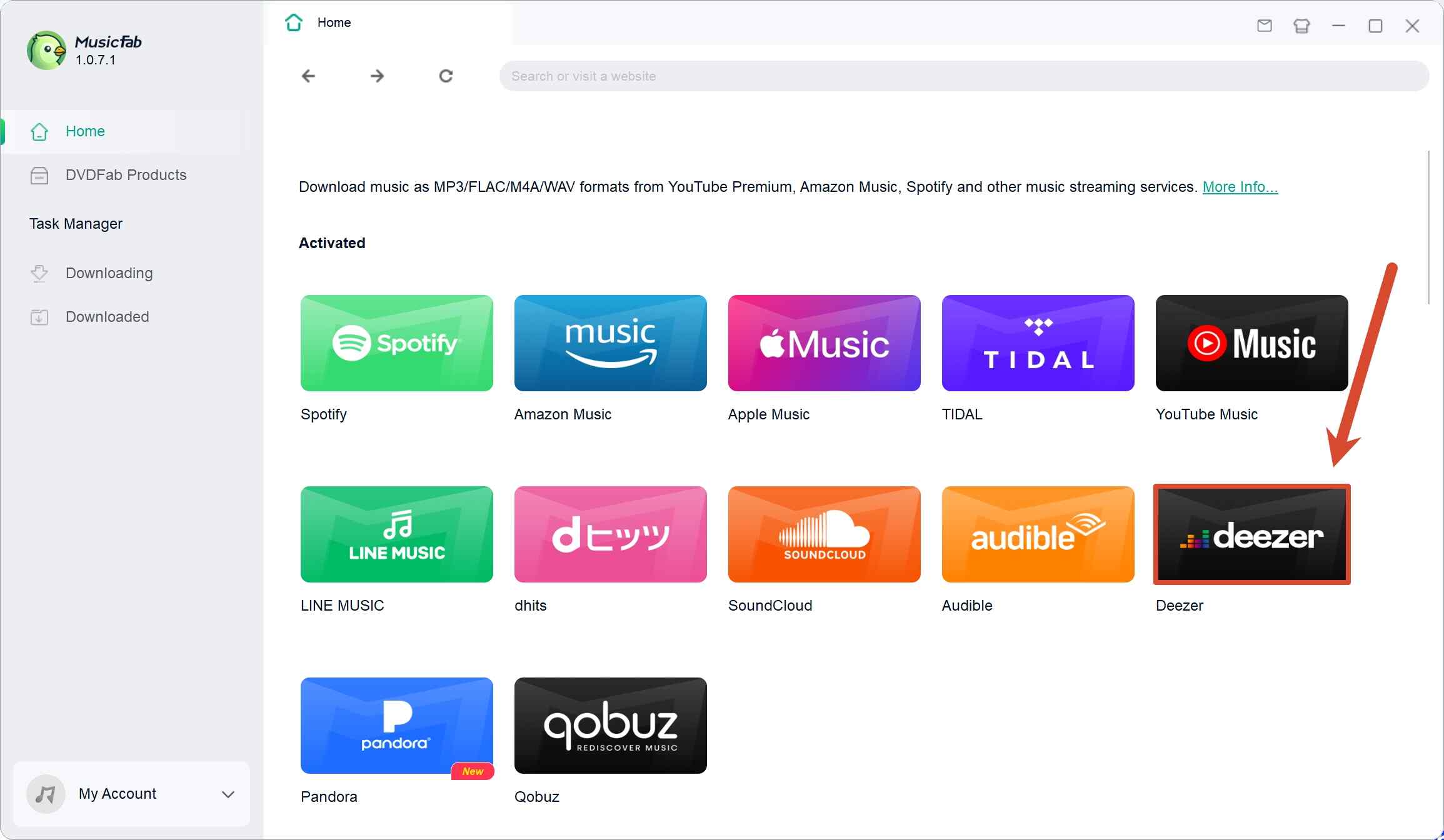Expand the My Account chevron
The height and width of the screenshot is (840, 1444).
click(x=228, y=794)
